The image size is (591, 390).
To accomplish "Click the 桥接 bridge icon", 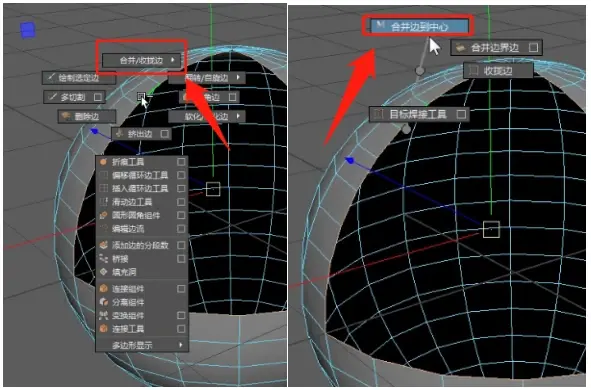I will [x=104, y=259].
